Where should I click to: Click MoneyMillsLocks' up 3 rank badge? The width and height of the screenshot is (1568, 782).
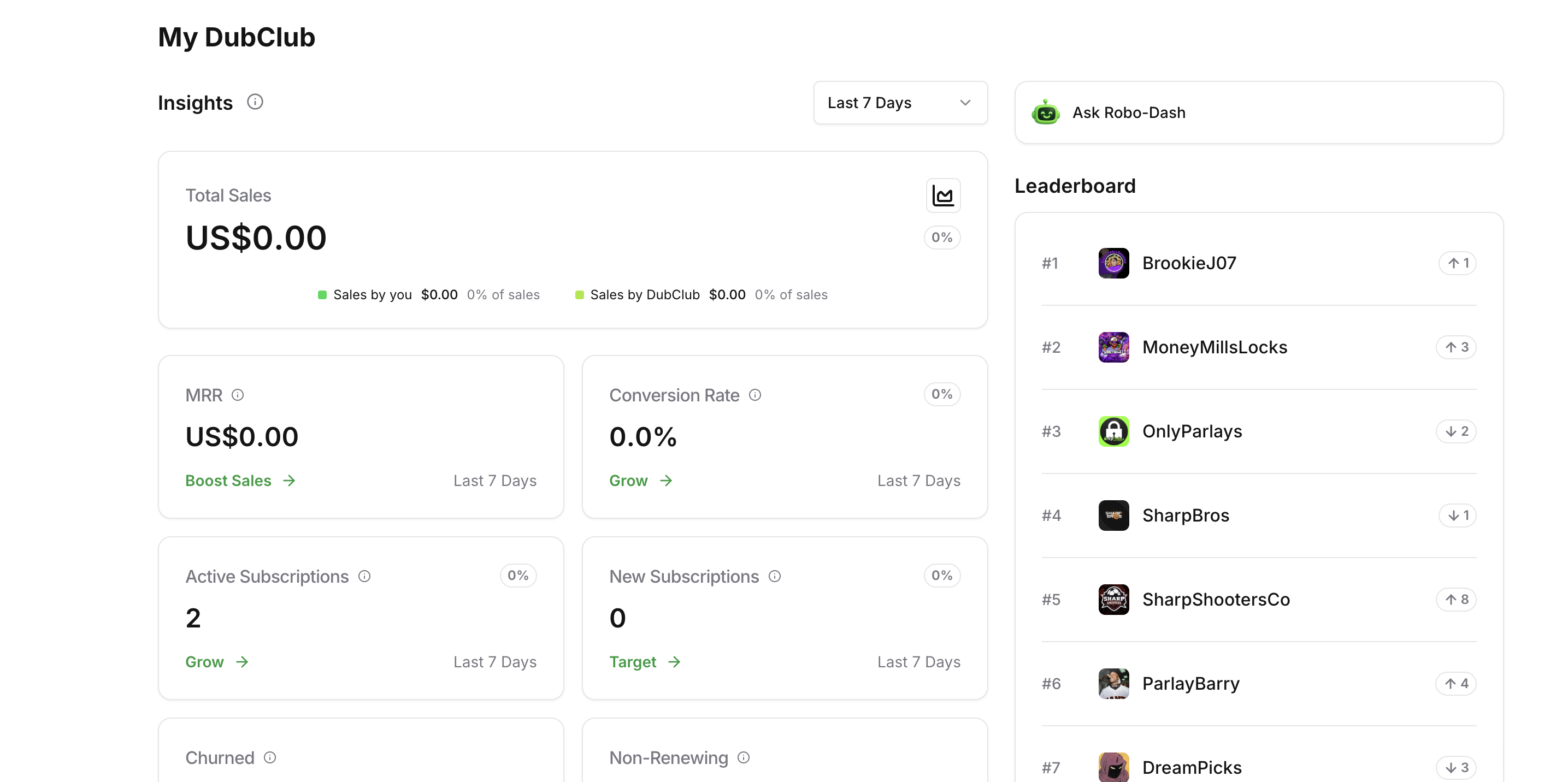pyautogui.click(x=1456, y=347)
